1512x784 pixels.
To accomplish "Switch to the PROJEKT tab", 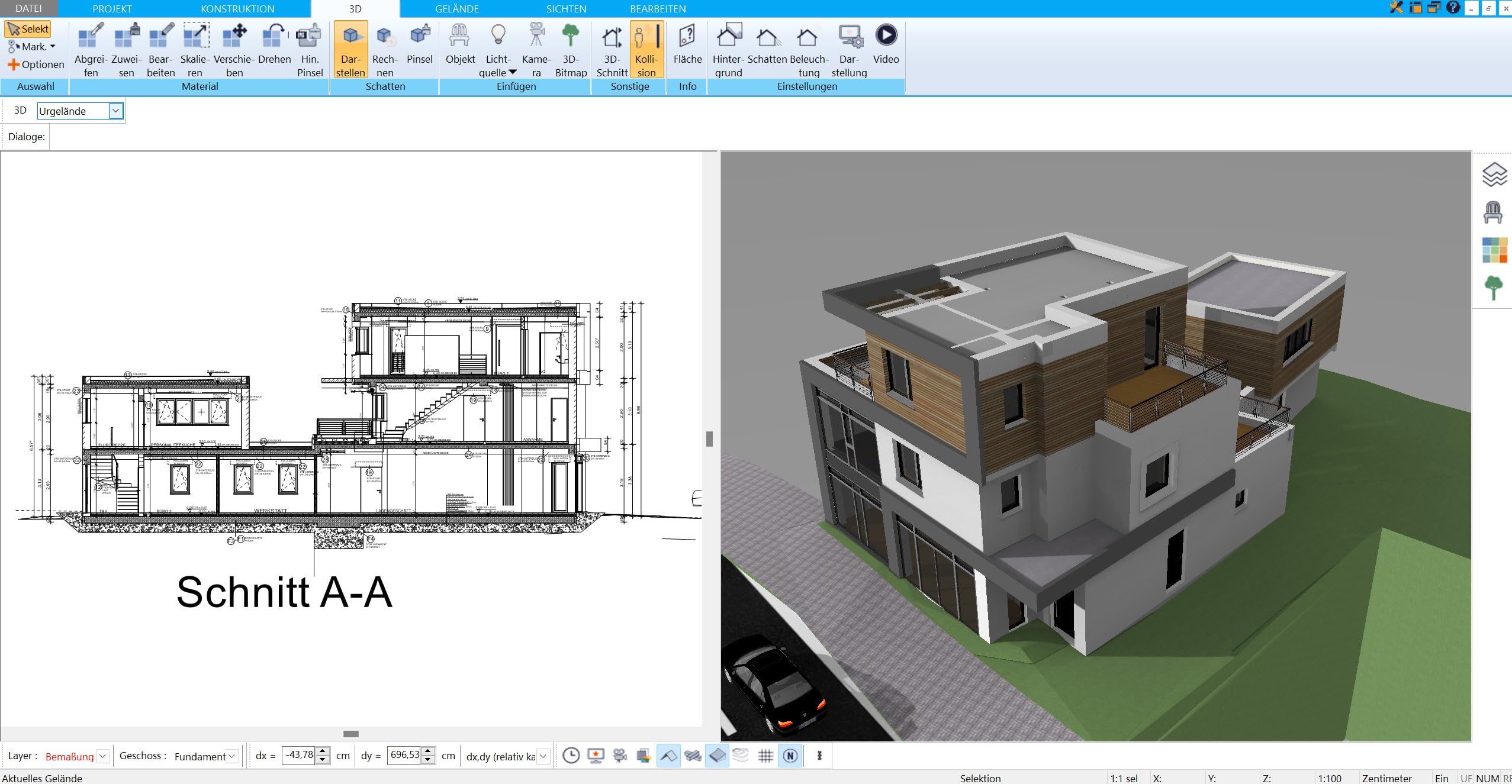I will point(112,9).
